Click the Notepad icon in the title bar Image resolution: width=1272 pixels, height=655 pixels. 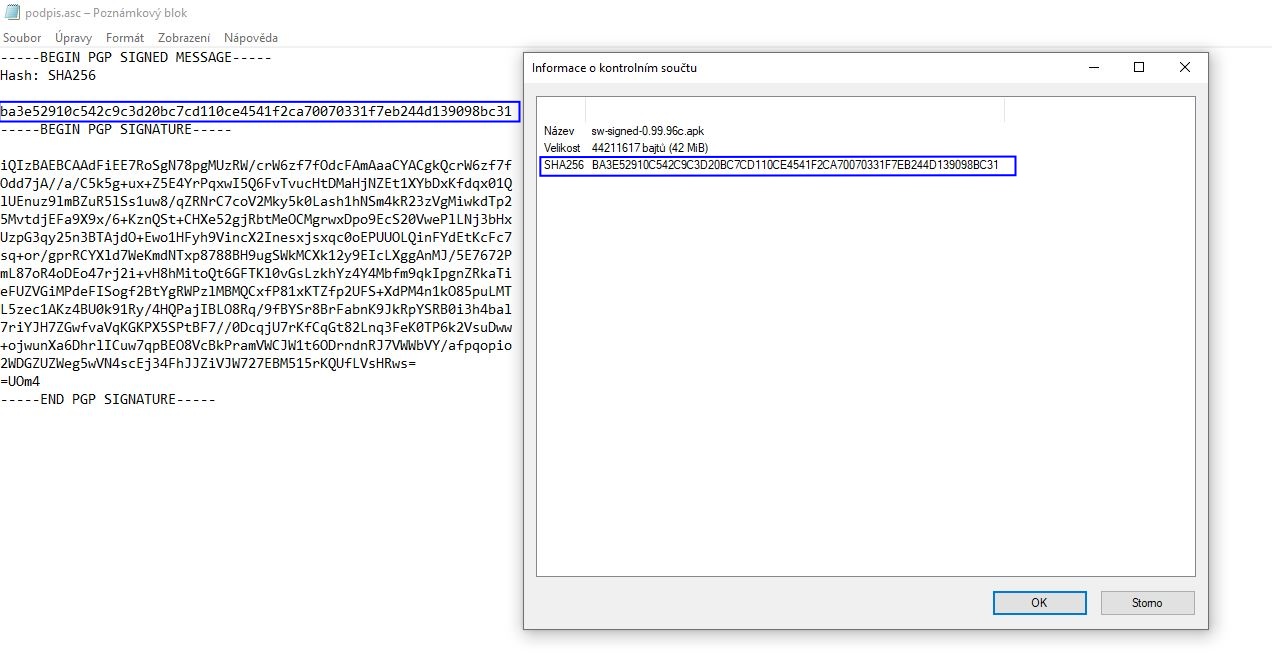coord(12,13)
